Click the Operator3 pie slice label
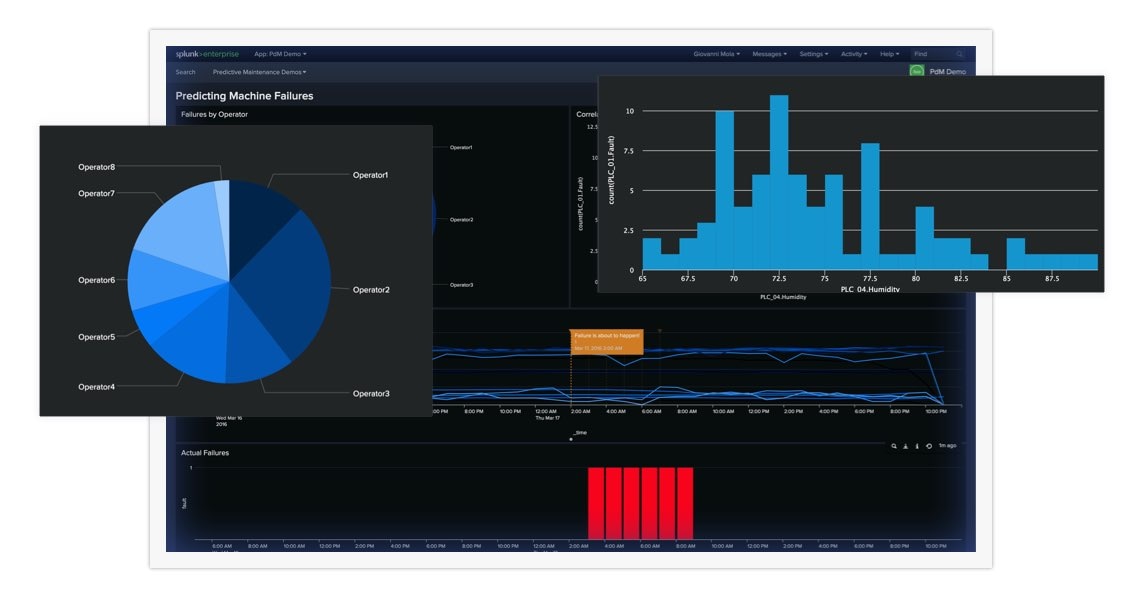 pyautogui.click(x=370, y=394)
